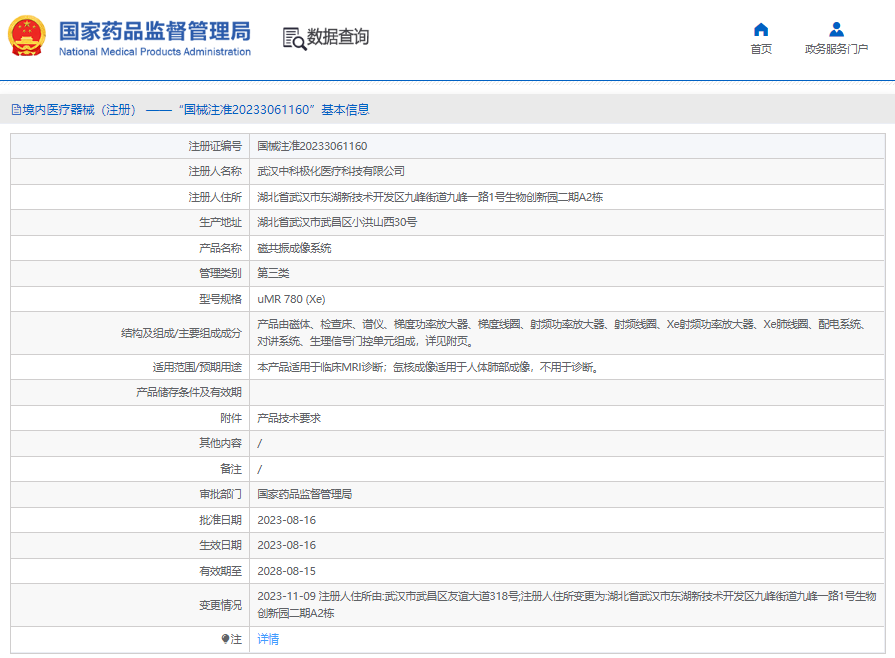This screenshot has width=895, height=658.
Task: Click production address 湖北省武汉市武昌区小洪山西30号
Action: pyautogui.click(x=337, y=222)
